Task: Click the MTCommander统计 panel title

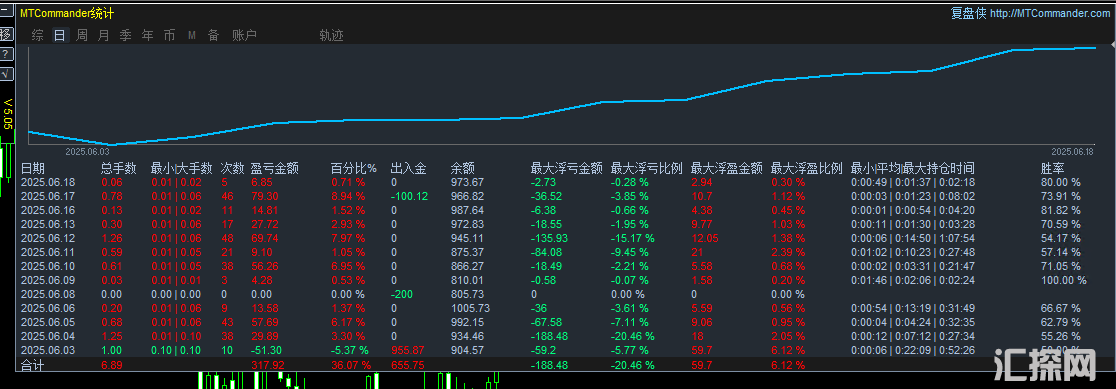Action: click(67, 14)
